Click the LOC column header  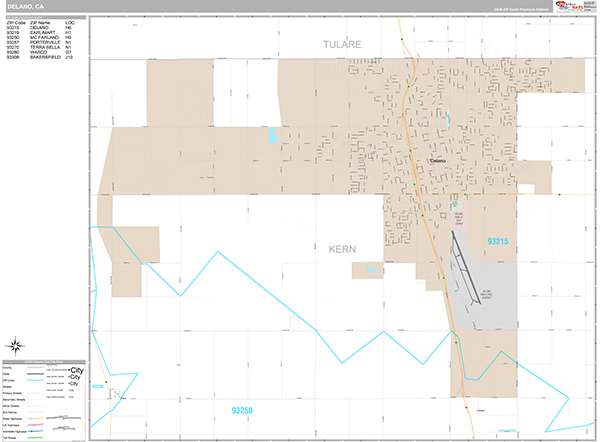(70, 23)
